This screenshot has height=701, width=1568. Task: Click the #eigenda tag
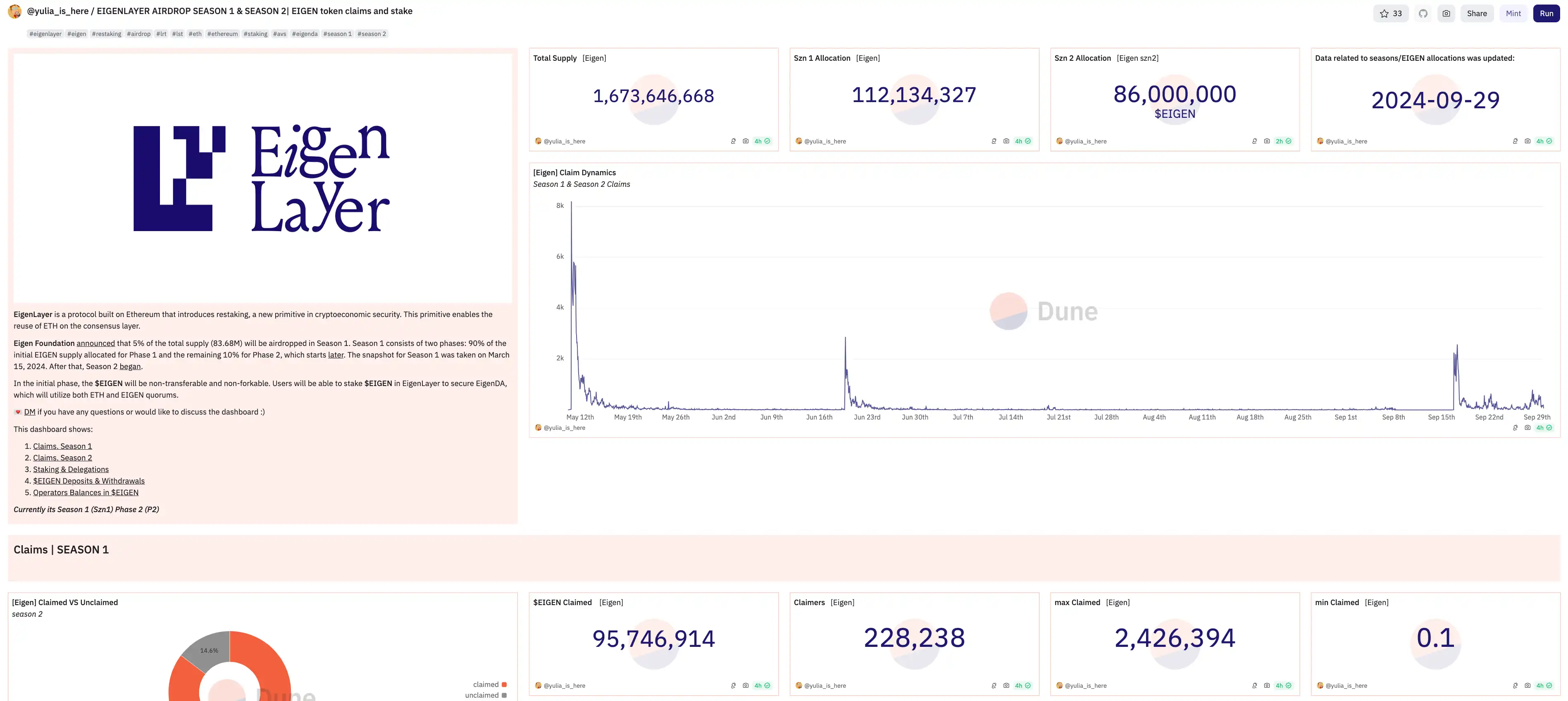tap(304, 34)
